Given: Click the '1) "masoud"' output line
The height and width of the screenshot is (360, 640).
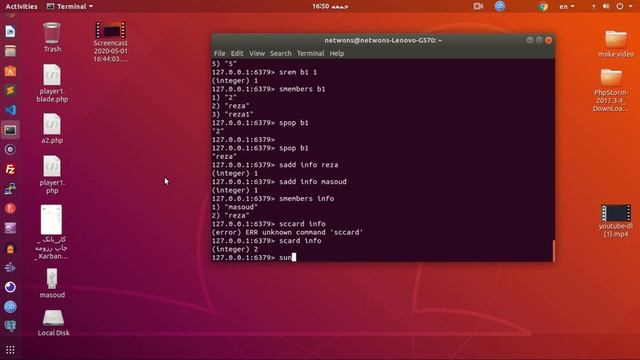Looking at the screenshot, I should point(235,207).
